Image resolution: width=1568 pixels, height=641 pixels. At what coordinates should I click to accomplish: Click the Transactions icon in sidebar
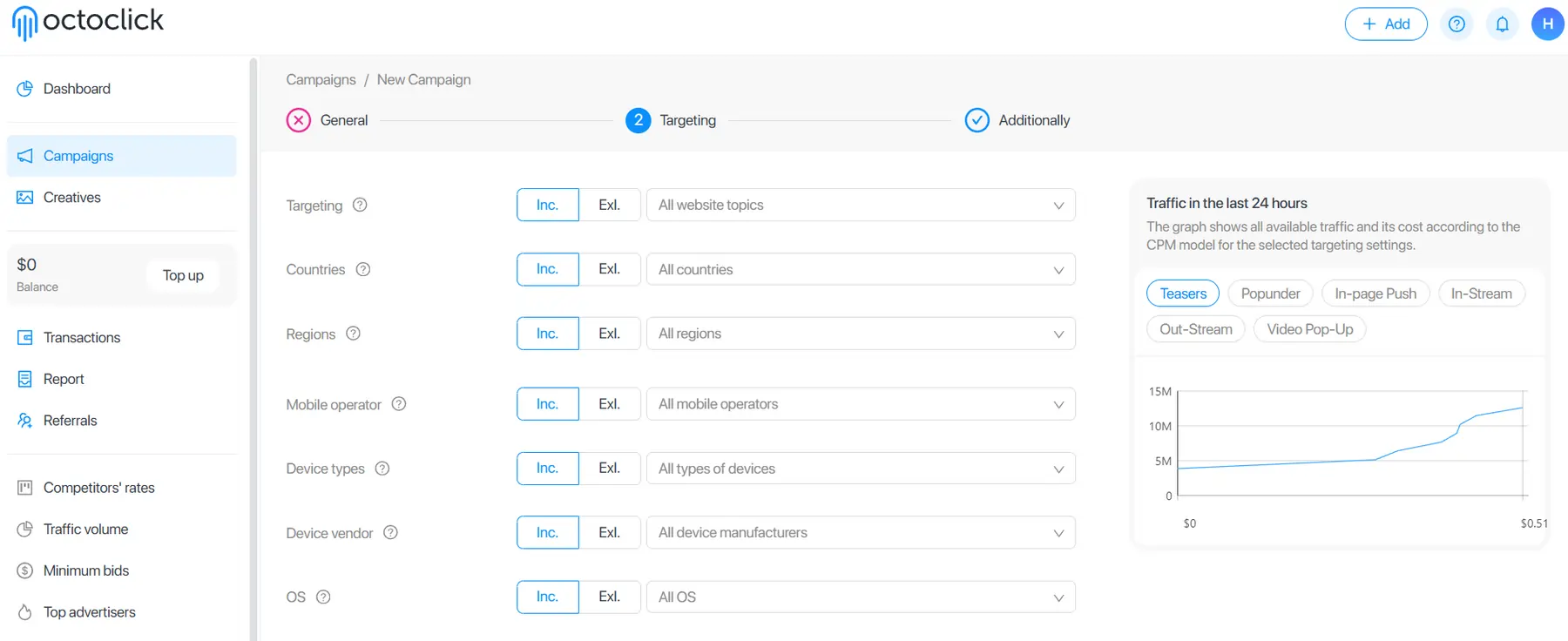[x=25, y=338]
